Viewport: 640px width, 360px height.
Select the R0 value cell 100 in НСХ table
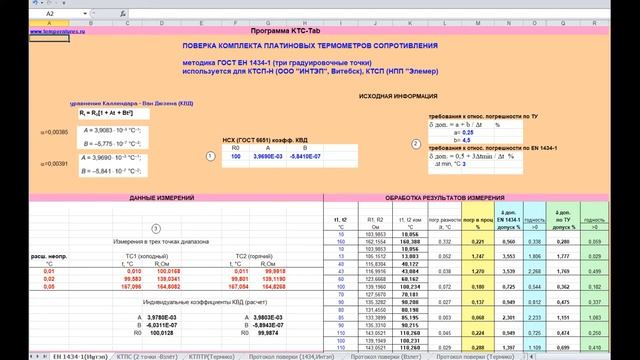pos(236,156)
